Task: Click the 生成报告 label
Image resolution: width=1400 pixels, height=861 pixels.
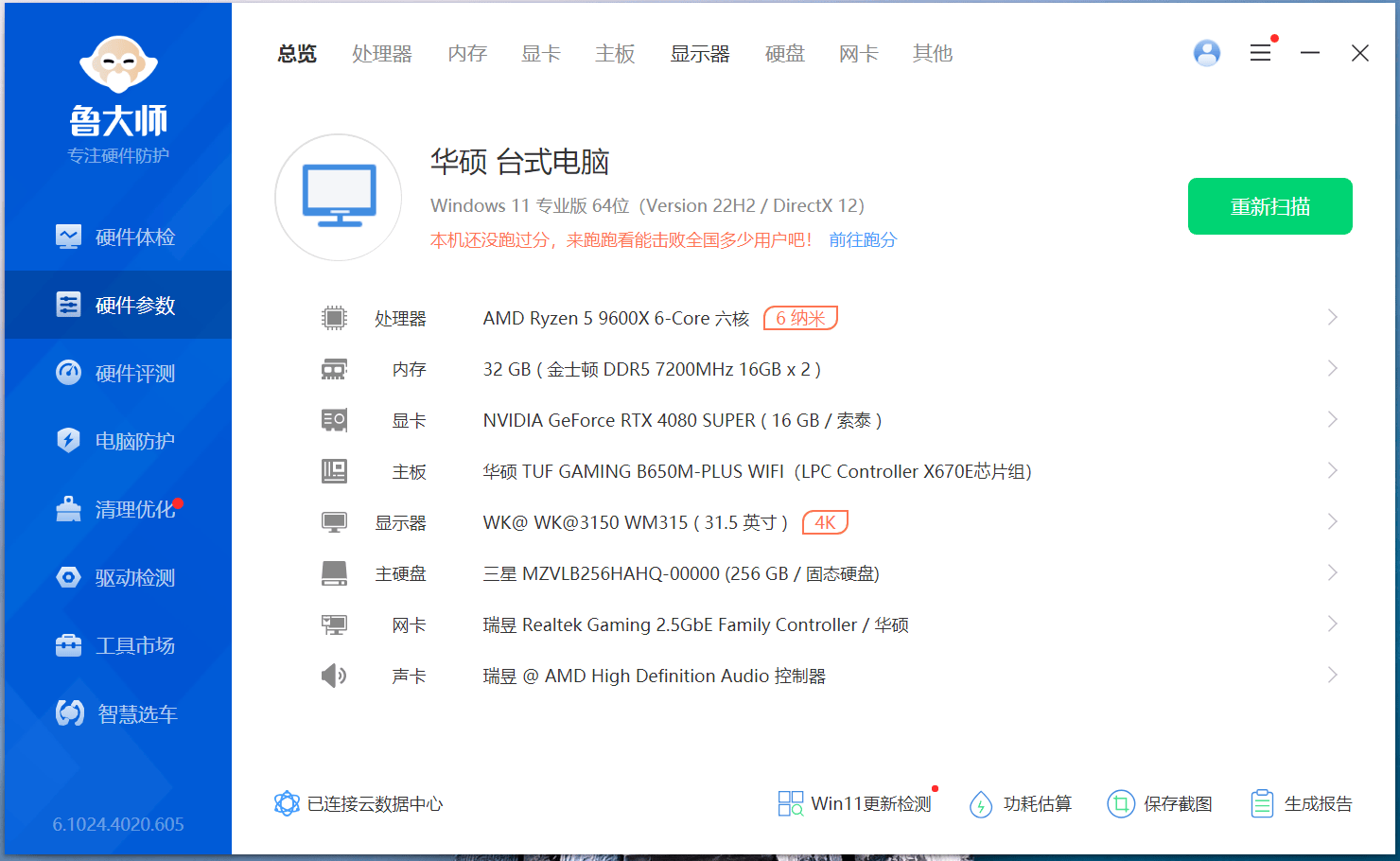Action: (x=1319, y=804)
